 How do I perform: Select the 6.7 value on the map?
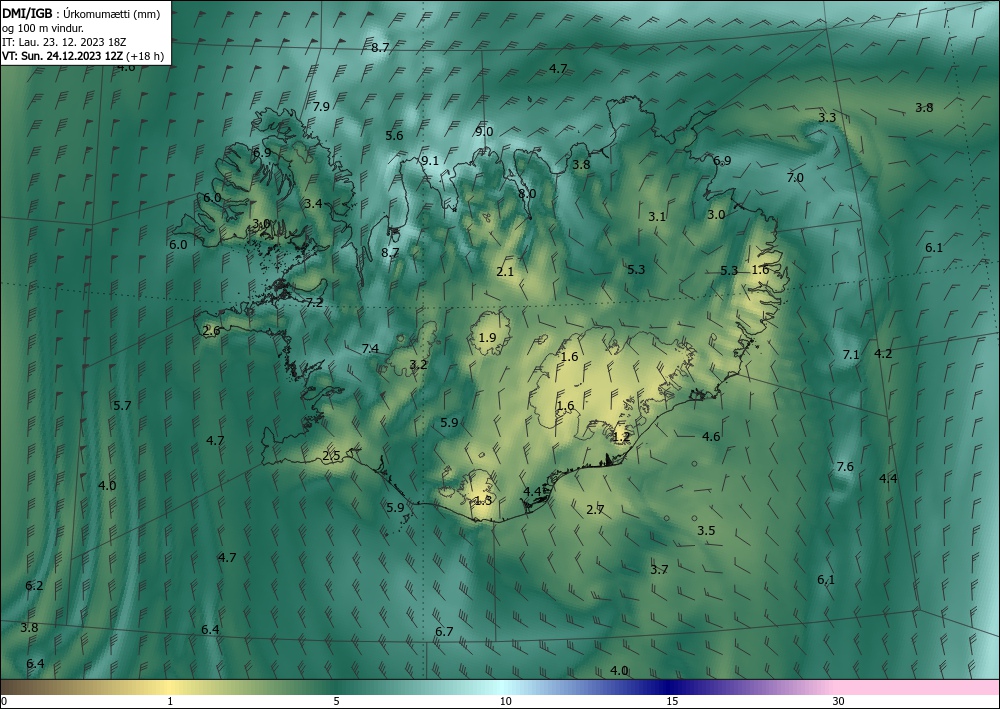coord(444,632)
